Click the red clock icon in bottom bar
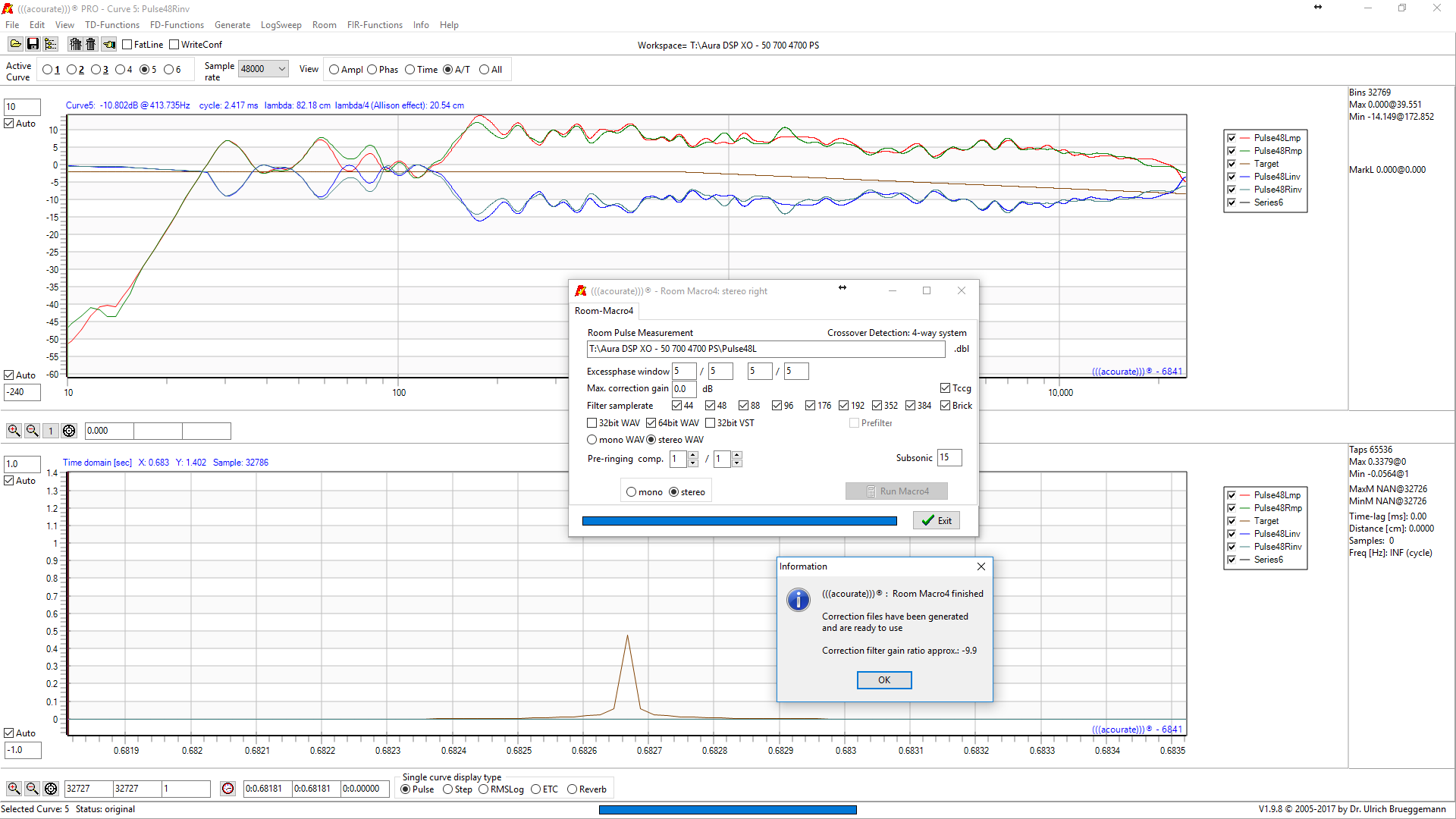 click(x=227, y=789)
